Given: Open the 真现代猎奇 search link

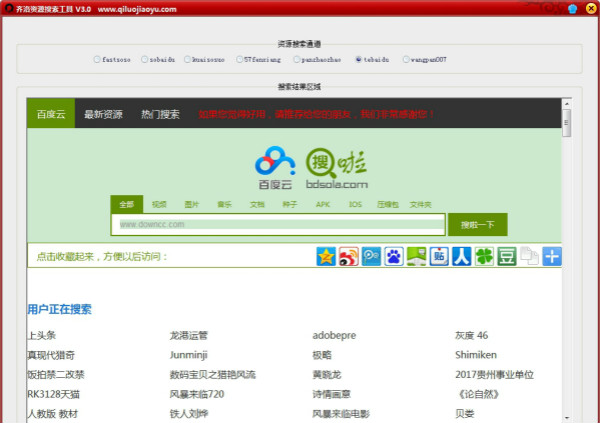Looking at the screenshot, I should tap(51, 355).
